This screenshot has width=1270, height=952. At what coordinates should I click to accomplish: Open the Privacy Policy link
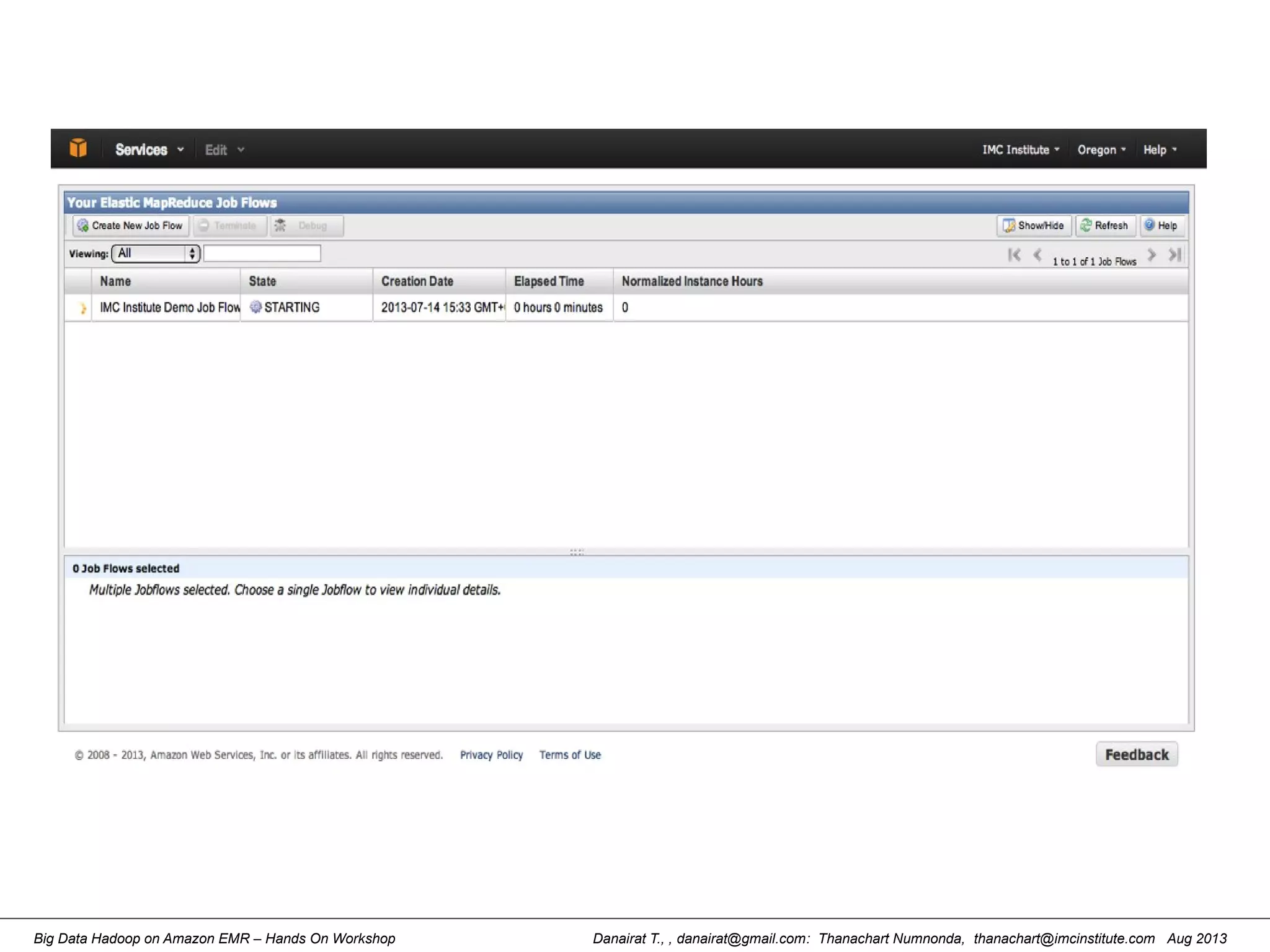(491, 755)
